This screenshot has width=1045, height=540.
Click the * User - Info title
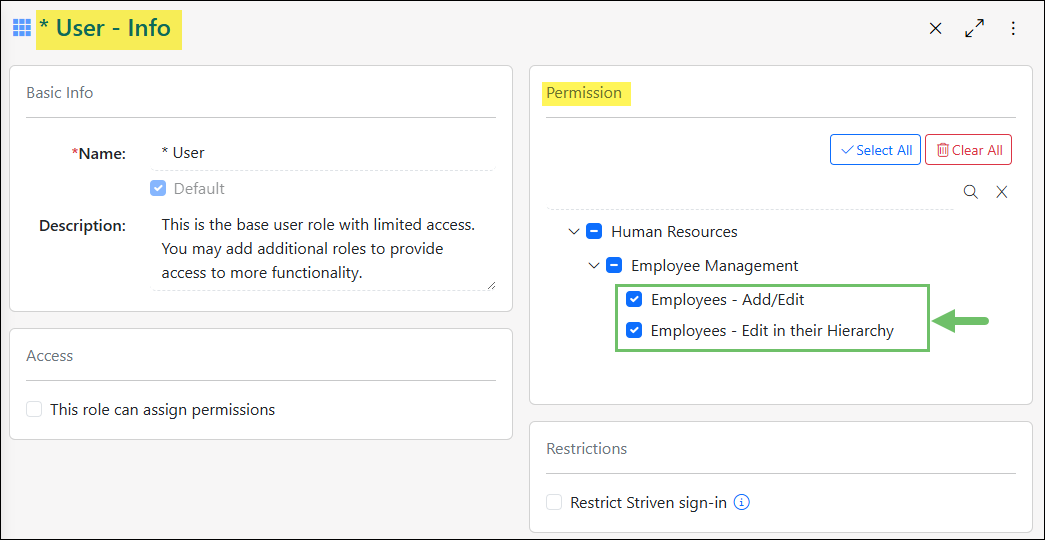[105, 28]
